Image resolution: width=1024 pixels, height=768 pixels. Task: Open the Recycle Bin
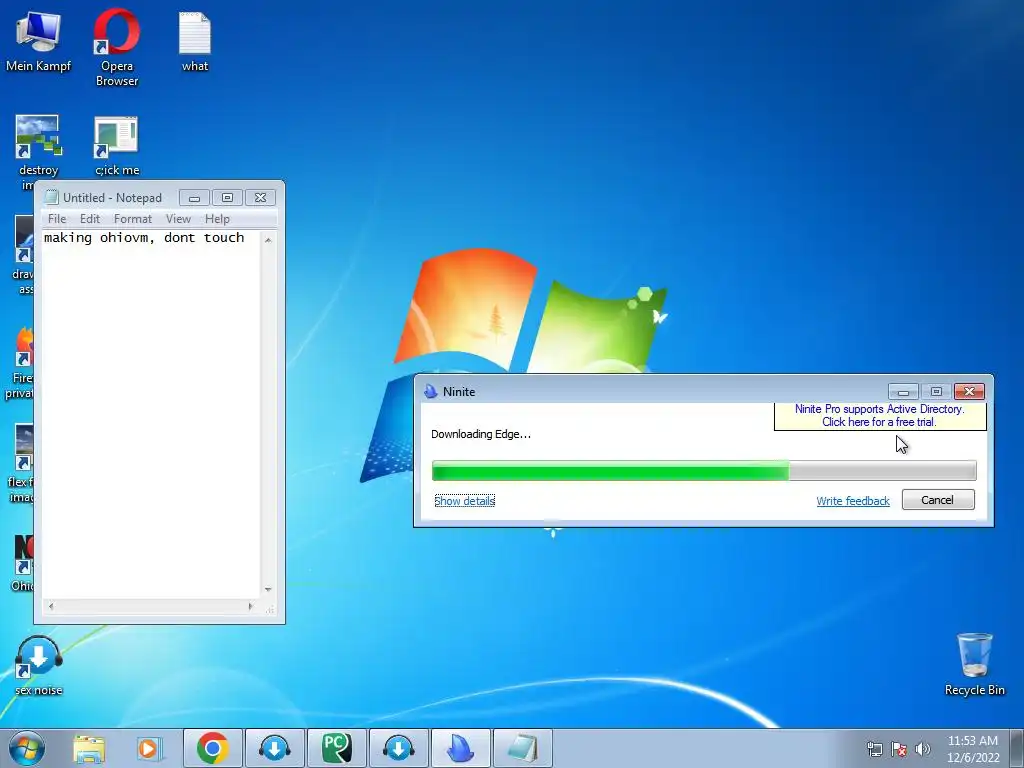[974, 663]
